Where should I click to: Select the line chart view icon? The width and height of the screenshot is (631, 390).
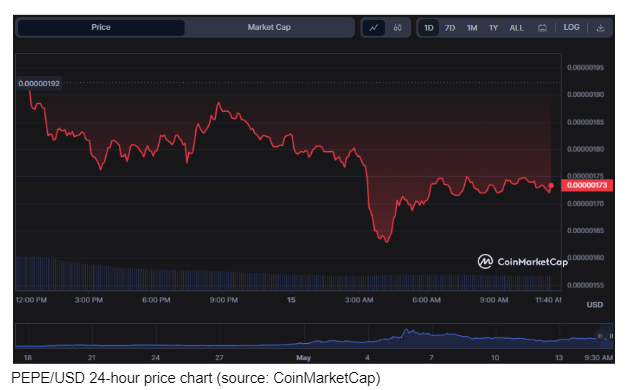pyautogui.click(x=374, y=28)
